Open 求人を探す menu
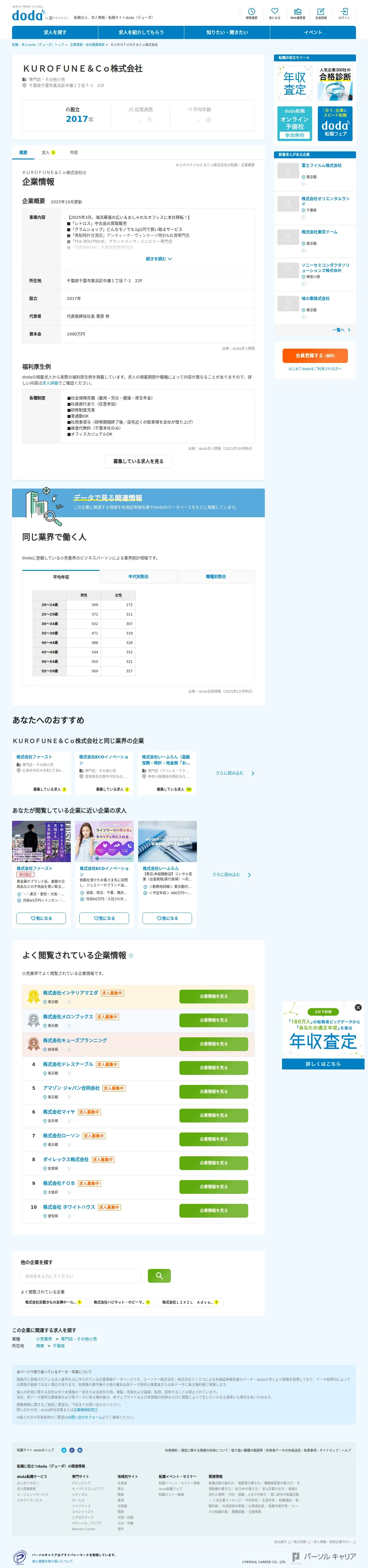The width and height of the screenshot is (368, 1568). click(55, 32)
